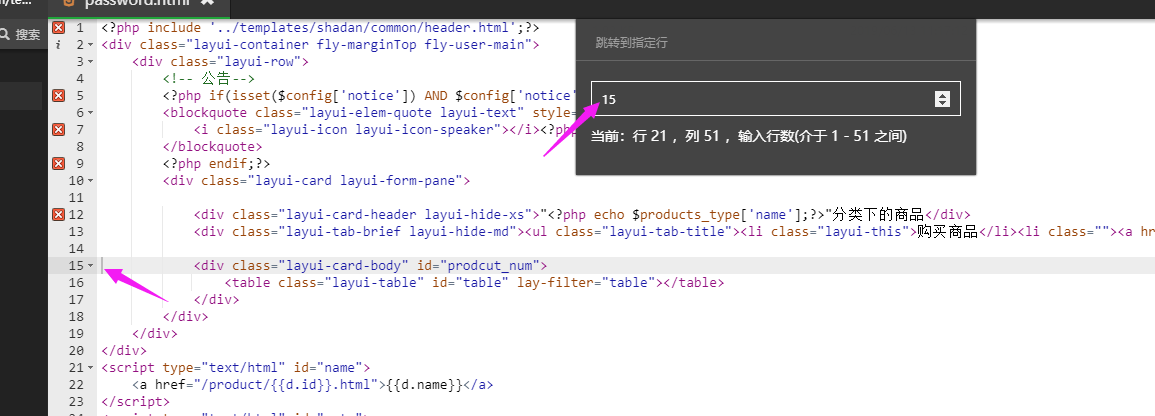The width and height of the screenshot is (1155, 416).
Task: Click the closing blockquote tag on line 8
Action: pos(213,147)
